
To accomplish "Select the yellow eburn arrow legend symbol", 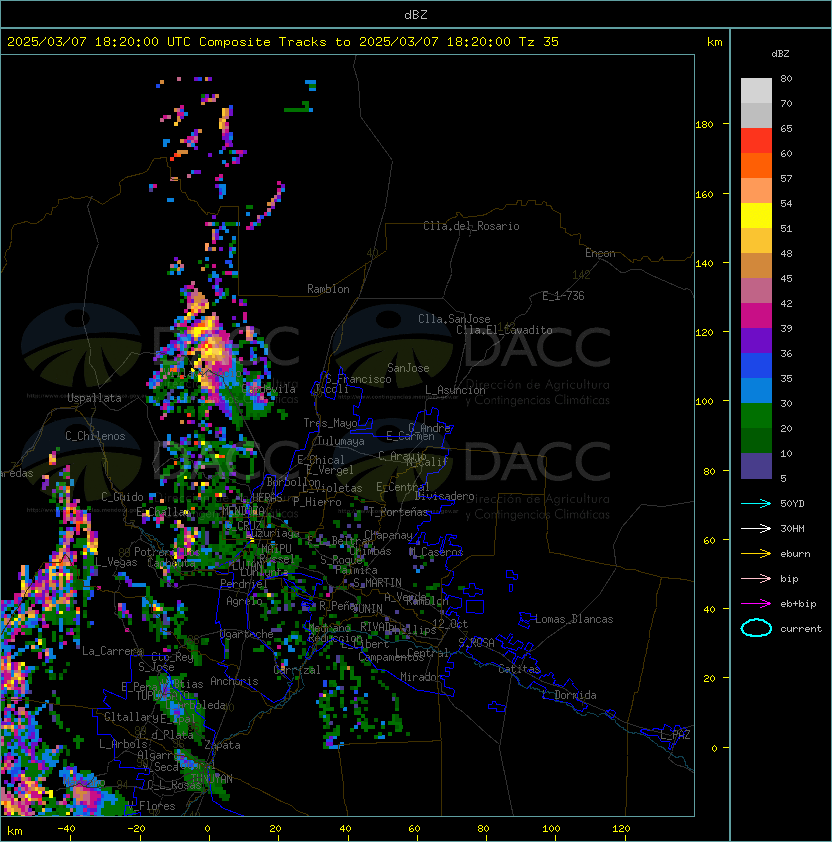I will [x=756, y=554].
